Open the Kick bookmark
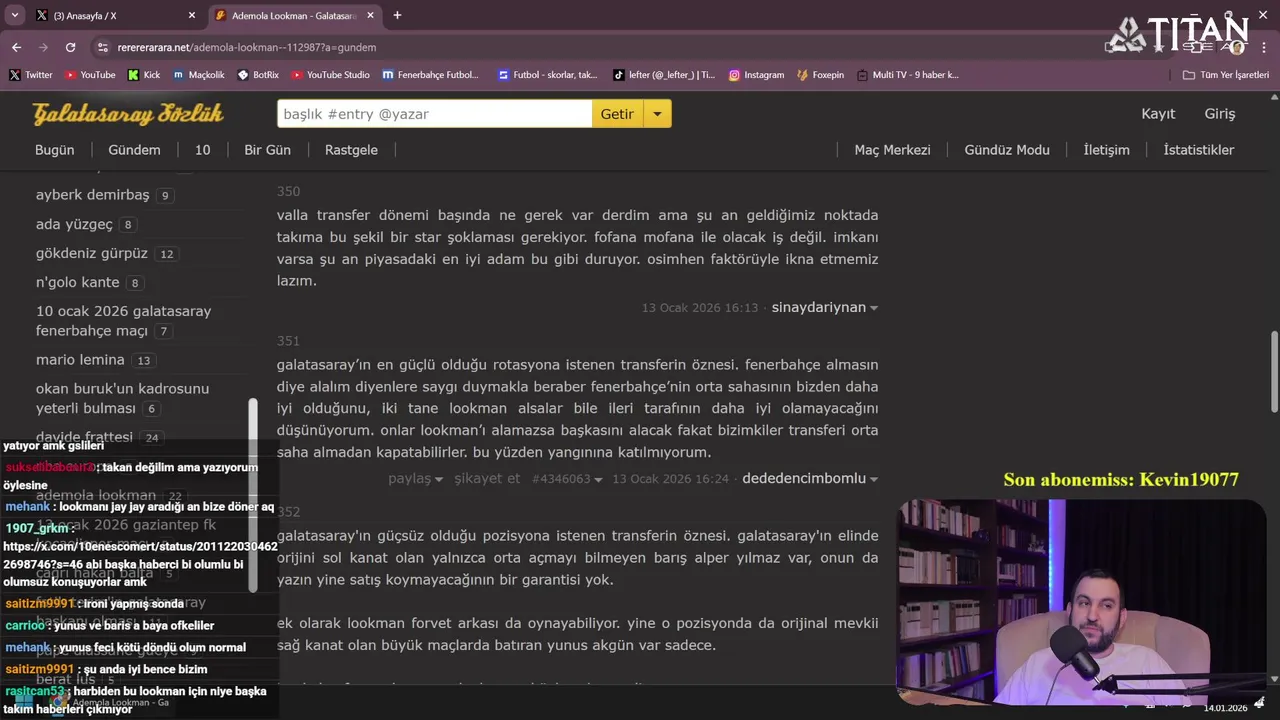The image size is (1280, 720). click(144, 75)
